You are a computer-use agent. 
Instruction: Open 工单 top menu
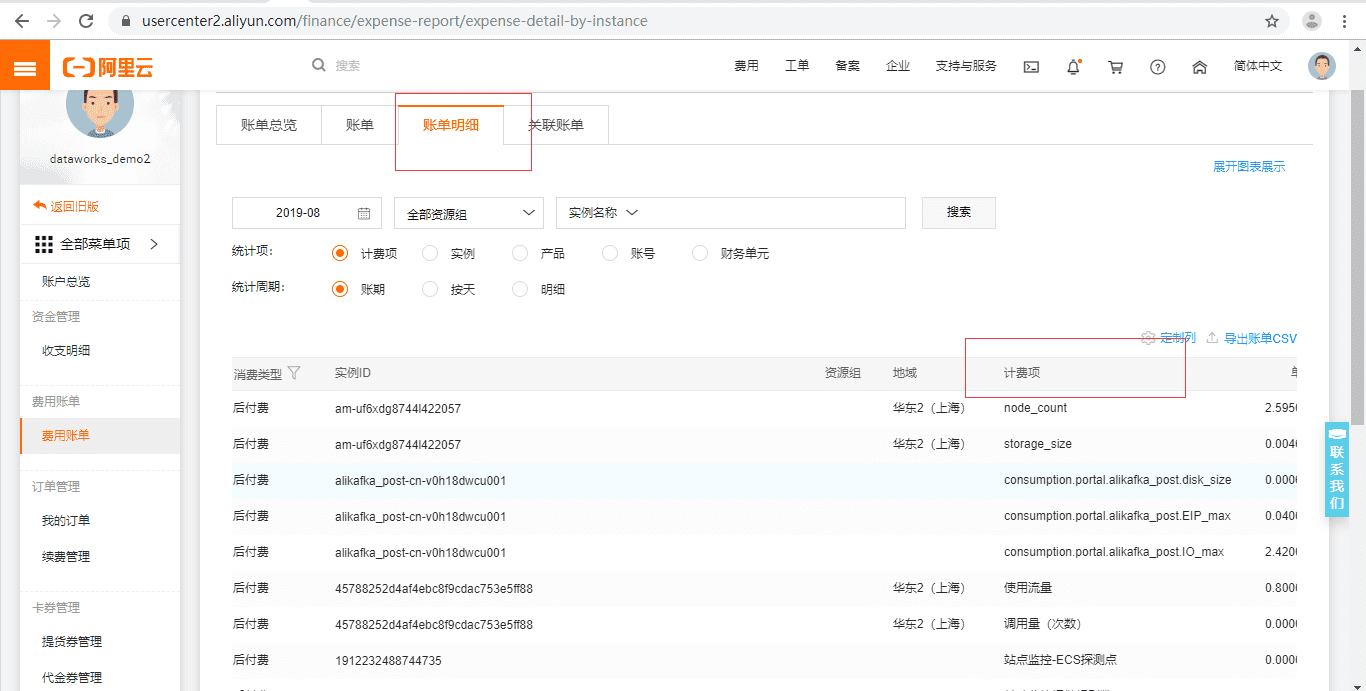[797, 66]
